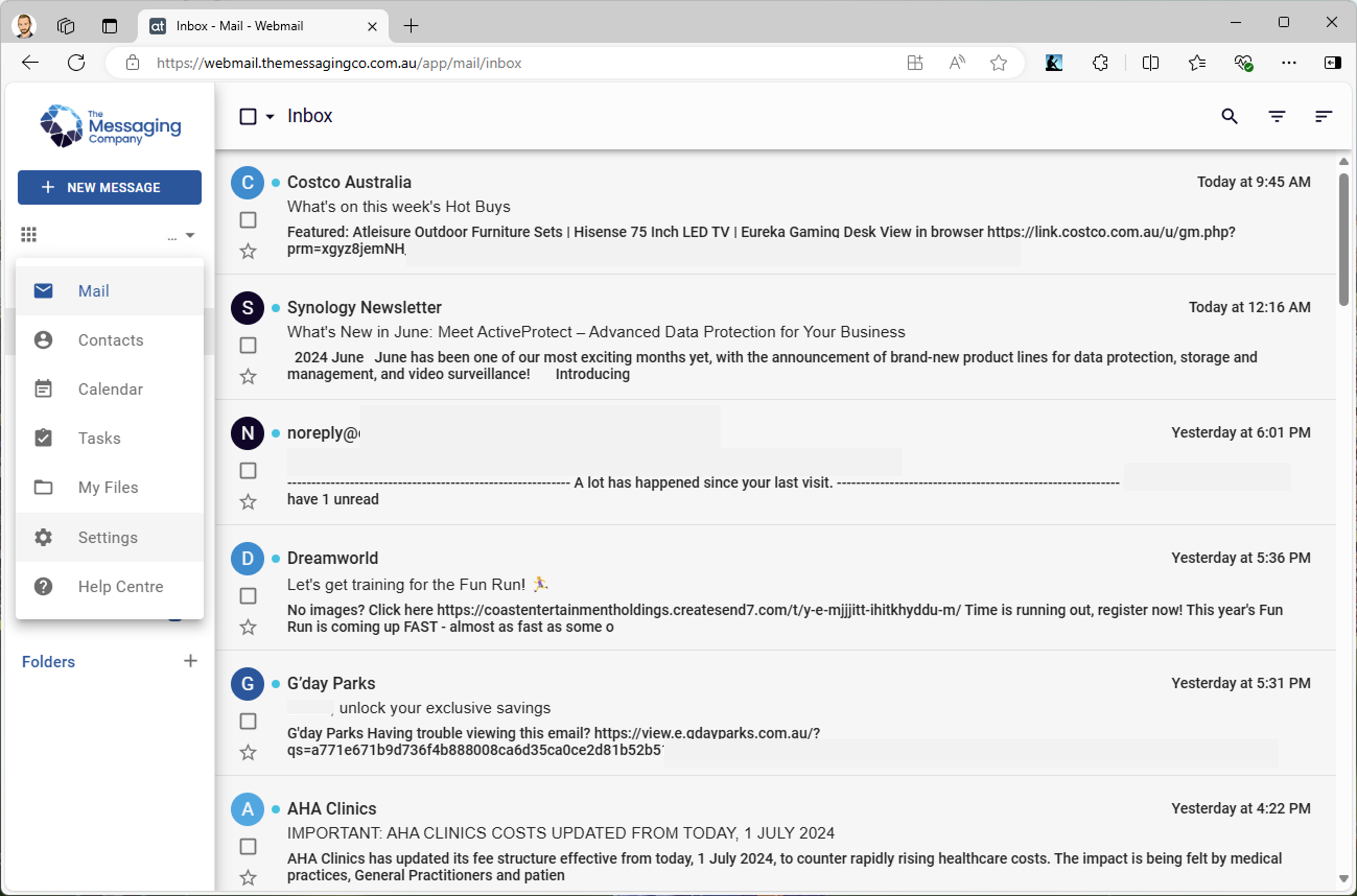Open the Contacts section in the sidebar
This screenshot has width=1357, height=896.
coord(111,340)
